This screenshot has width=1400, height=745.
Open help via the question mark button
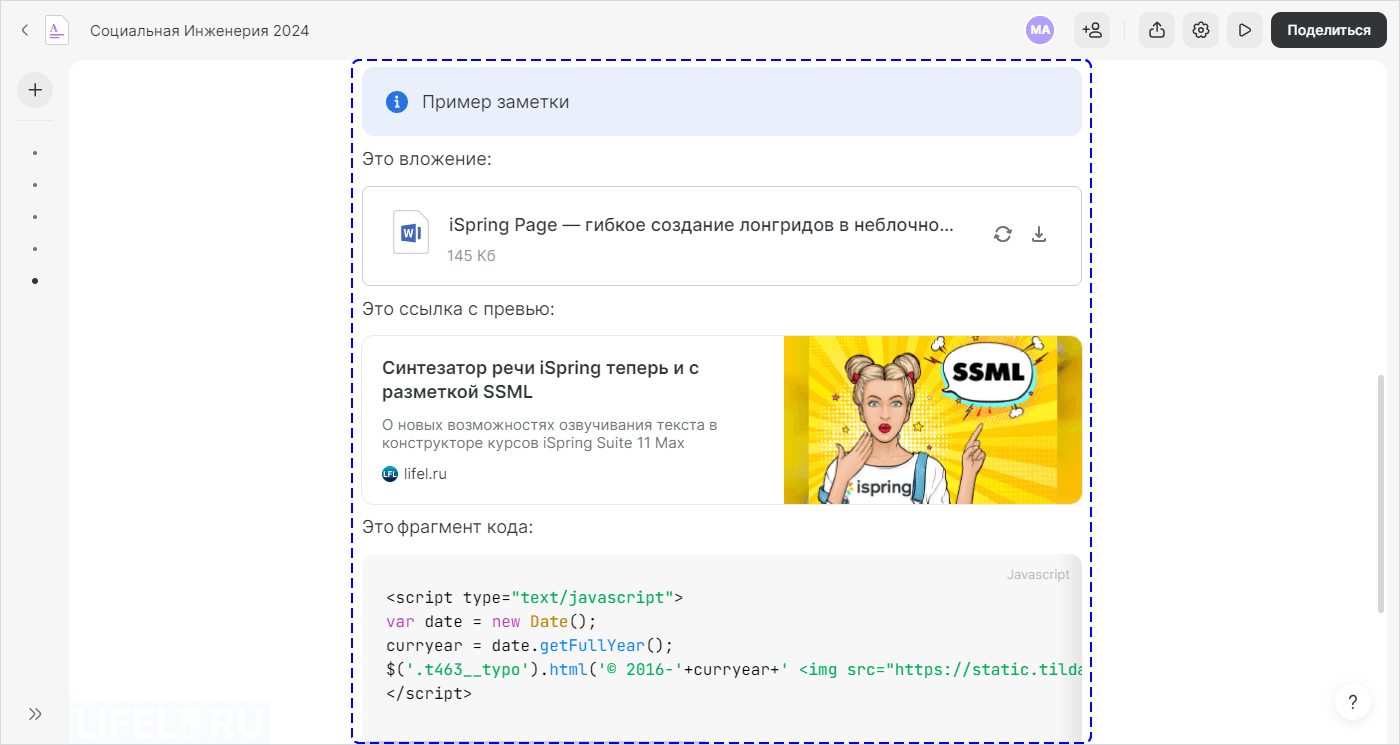(1352, 701)
